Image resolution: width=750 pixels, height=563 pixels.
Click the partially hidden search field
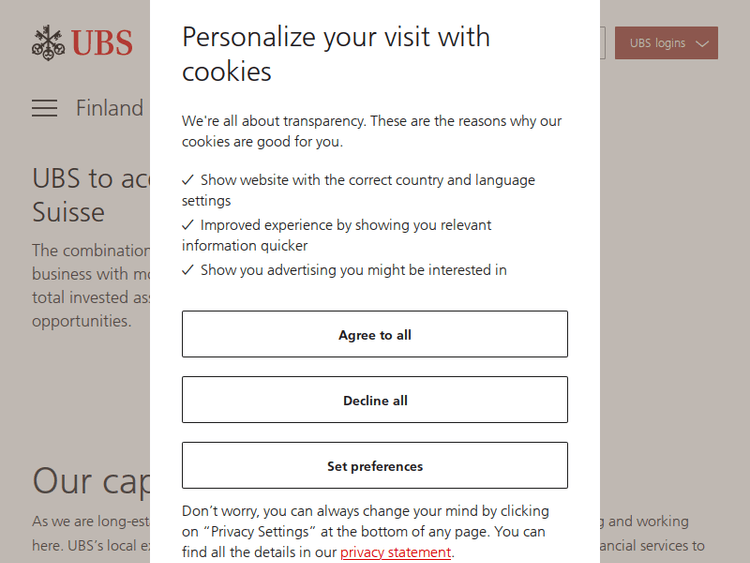(602, 43)
